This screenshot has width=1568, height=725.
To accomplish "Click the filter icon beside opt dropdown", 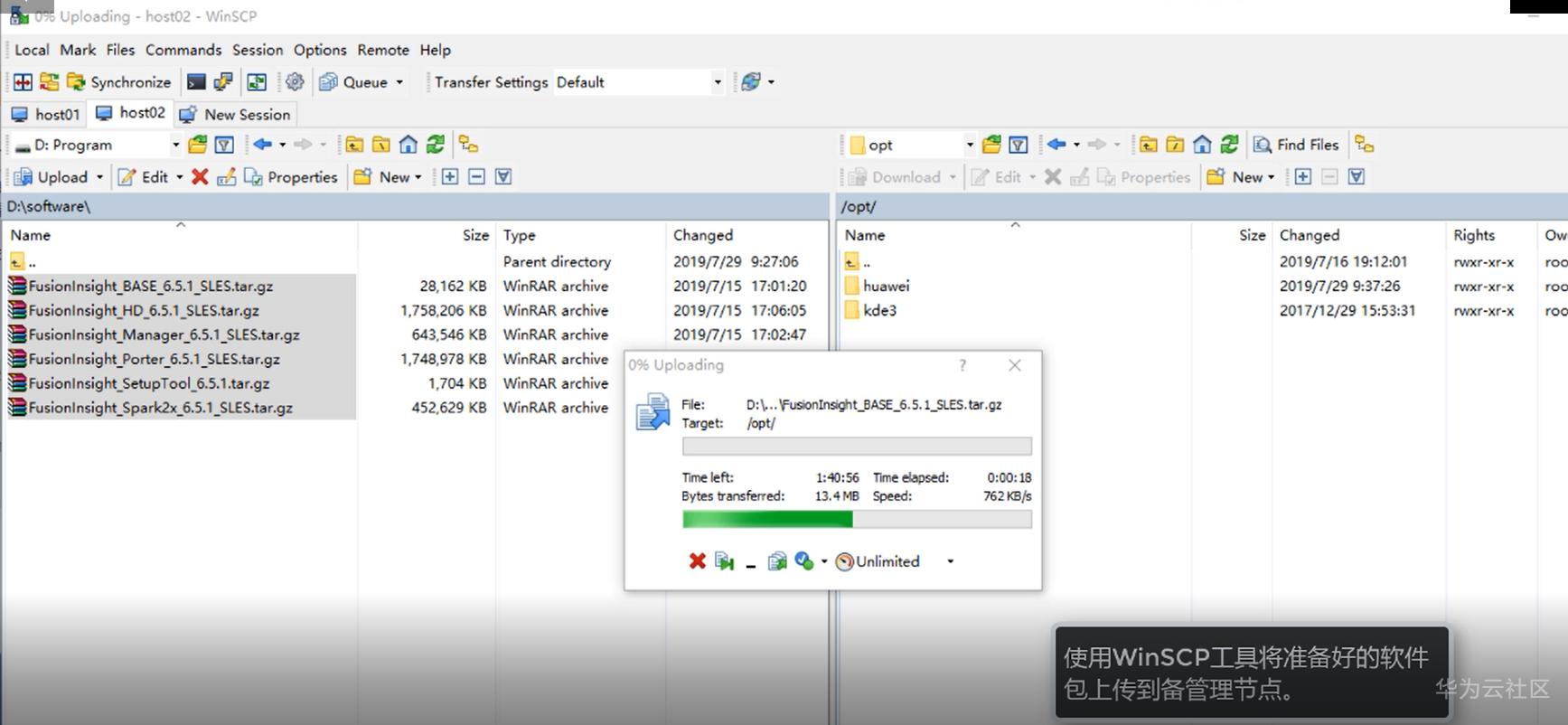I will [x=1019, y=145].
